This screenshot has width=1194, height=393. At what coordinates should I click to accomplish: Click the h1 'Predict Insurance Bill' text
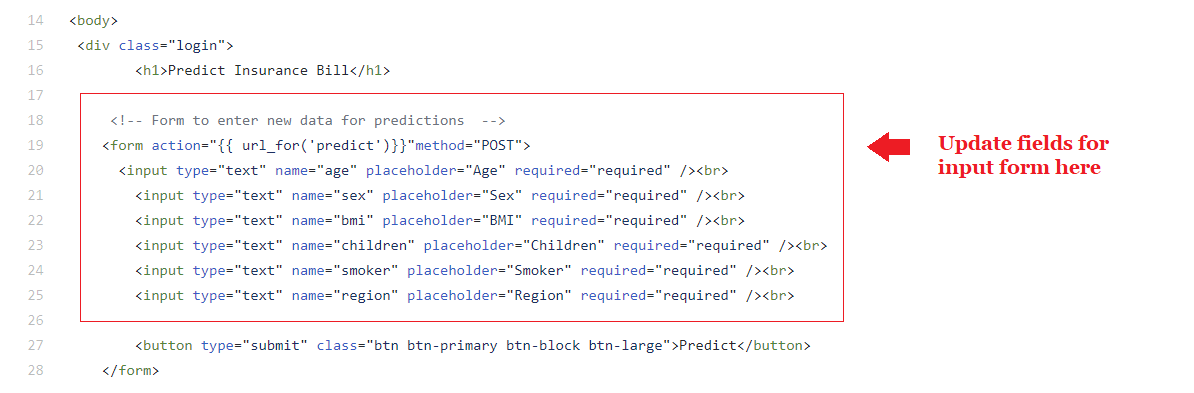pos(257,70)
